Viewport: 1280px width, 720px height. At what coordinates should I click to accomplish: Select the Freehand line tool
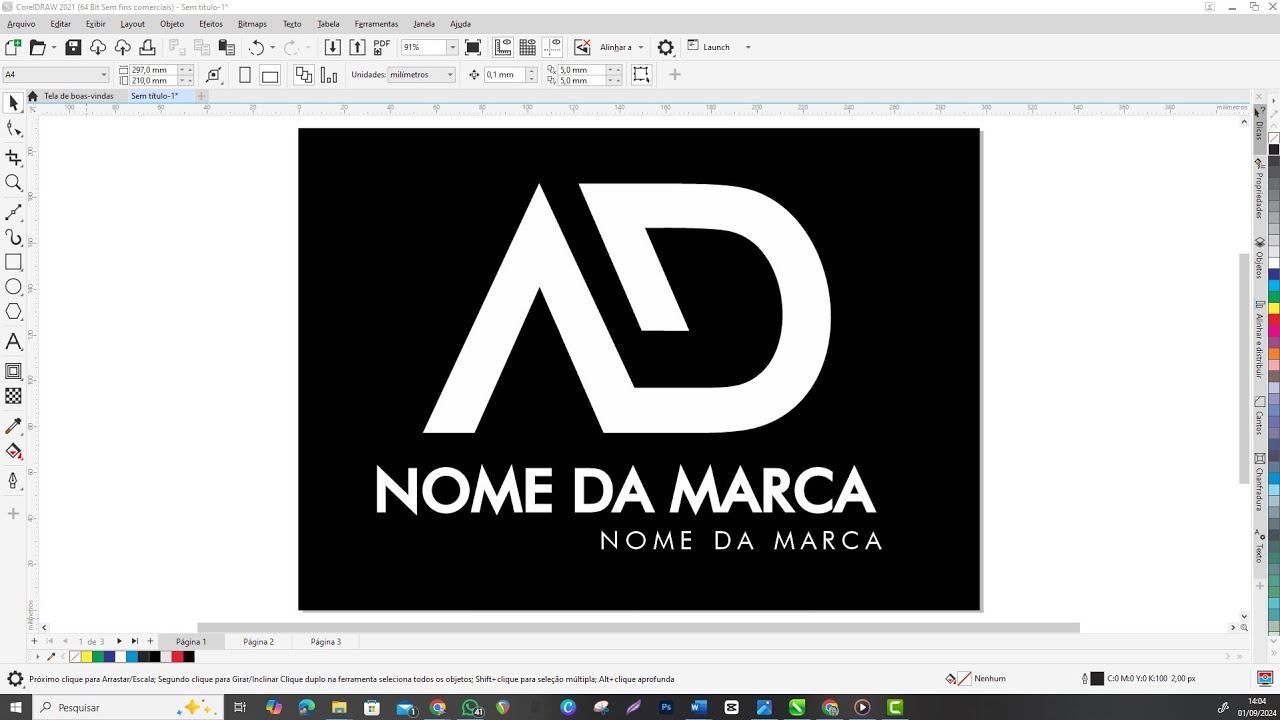pyautogui.click(x=13, y=212)
